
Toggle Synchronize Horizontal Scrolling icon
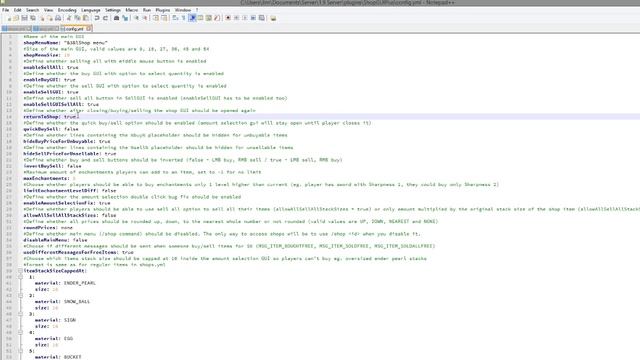pos(164,18)
